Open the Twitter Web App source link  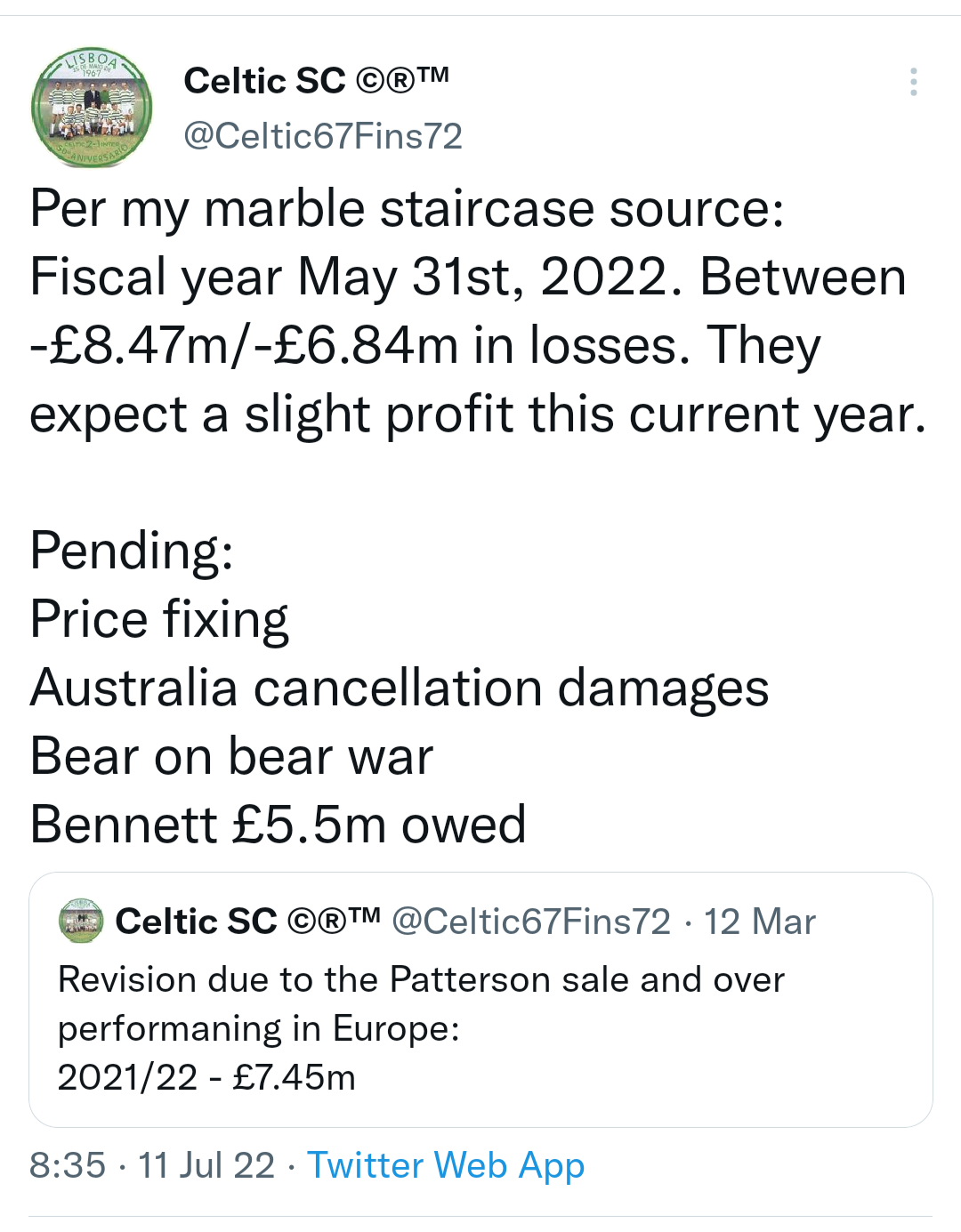[446, 1165]
